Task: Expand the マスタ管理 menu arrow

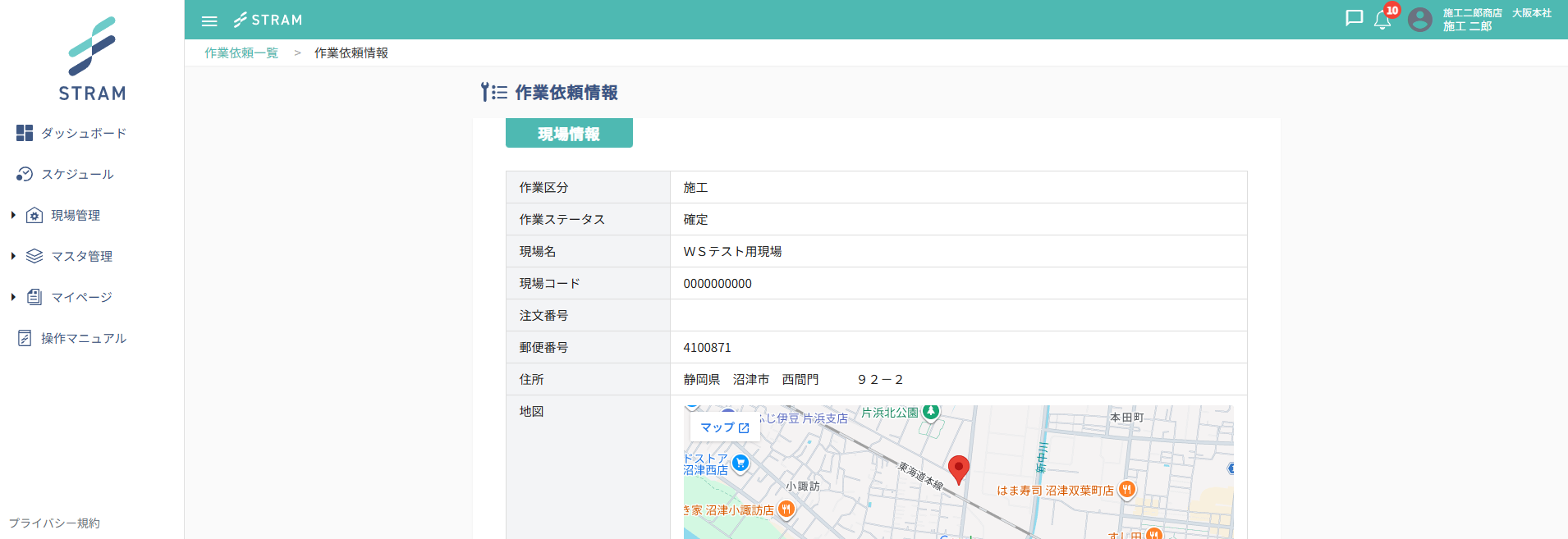Action: click(x=13, y=256)
